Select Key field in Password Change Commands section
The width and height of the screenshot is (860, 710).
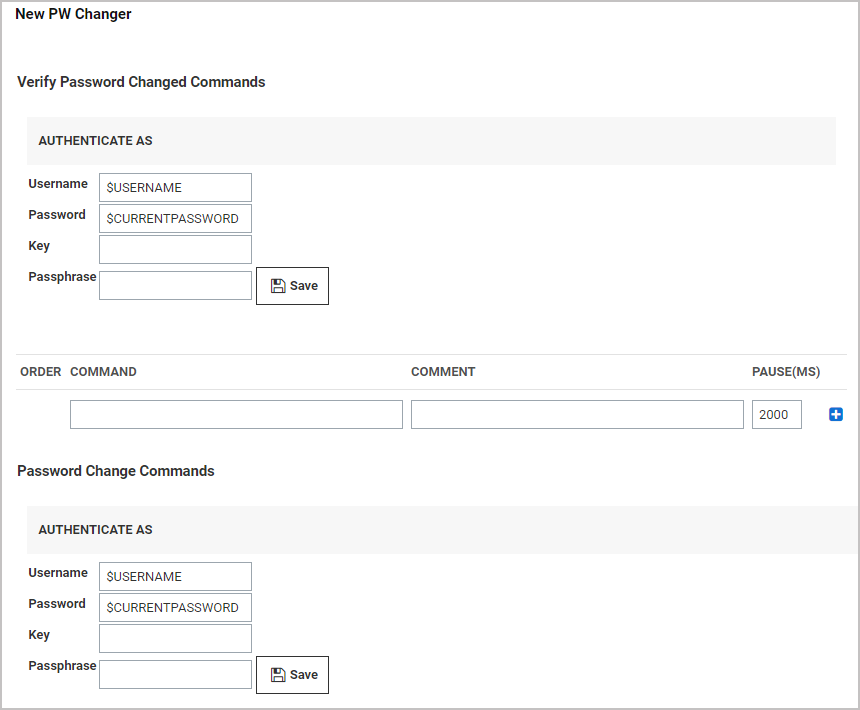pyautogui.click(x=175, y=638)
